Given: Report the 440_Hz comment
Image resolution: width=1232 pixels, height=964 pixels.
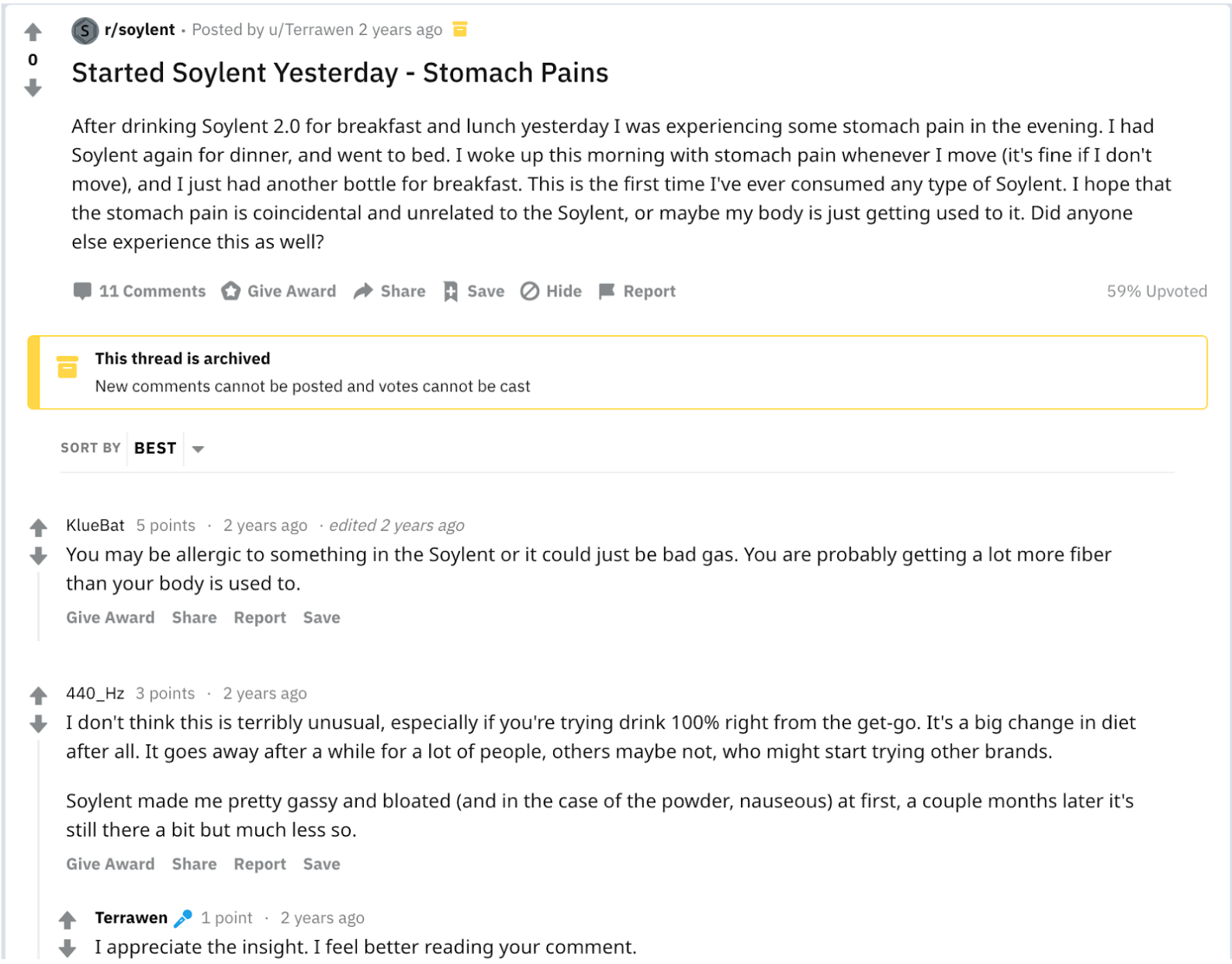Looking at the screenshot, I should [x=260, y=864].
